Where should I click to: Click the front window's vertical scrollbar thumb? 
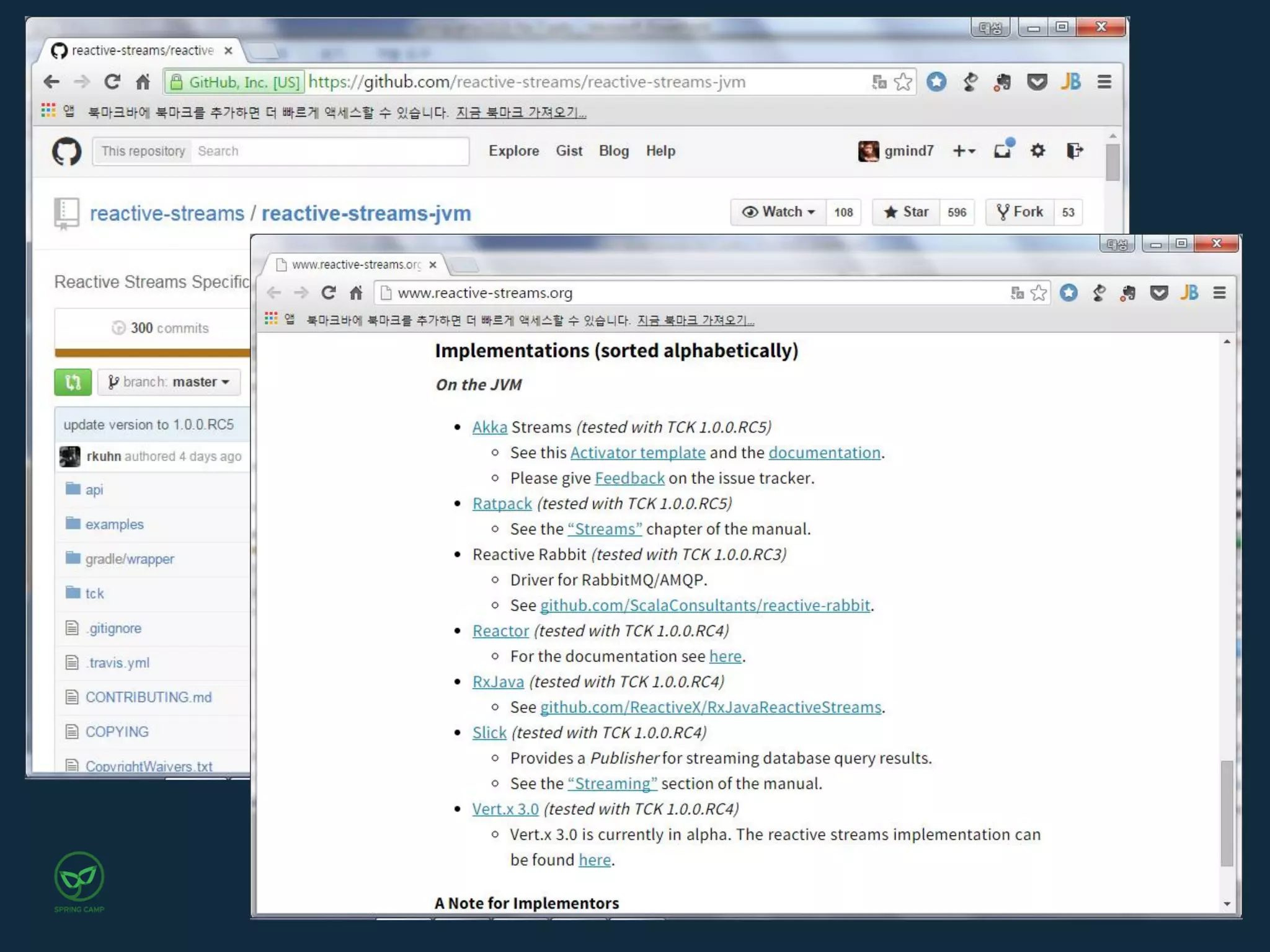tap(1226, 812)
